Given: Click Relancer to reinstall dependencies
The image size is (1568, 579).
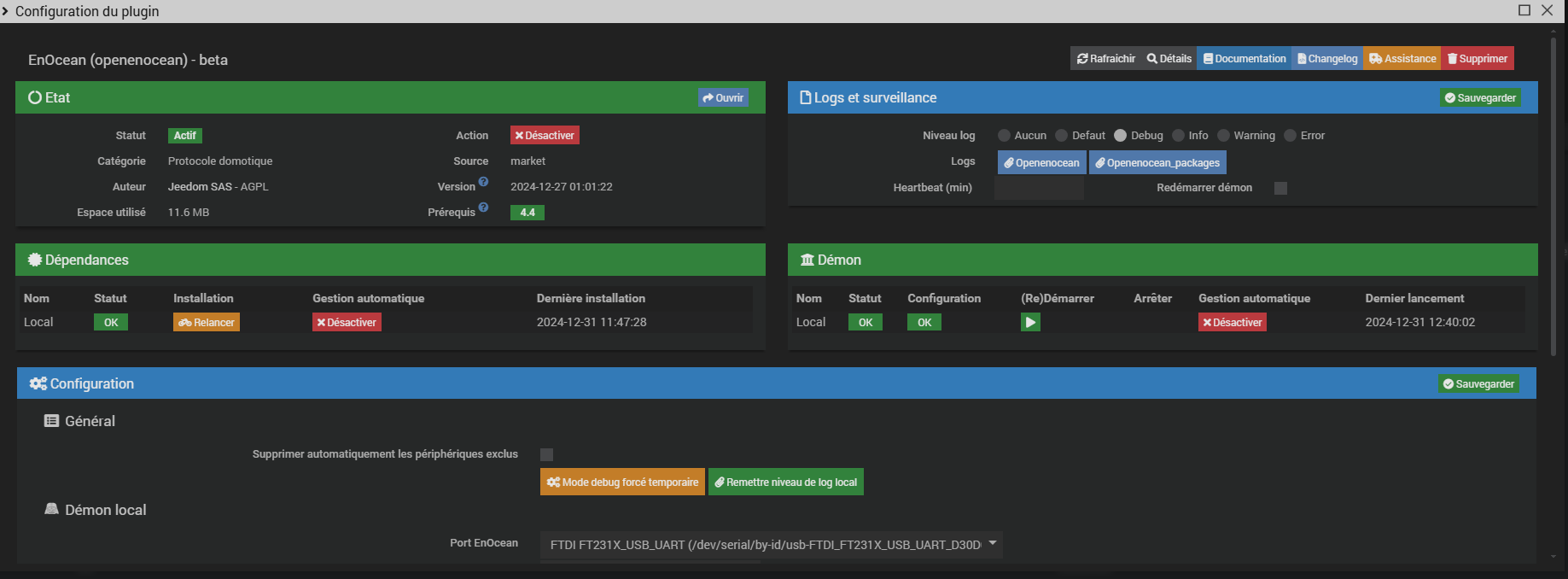Looking at the screenshot, I should (207, 322).
